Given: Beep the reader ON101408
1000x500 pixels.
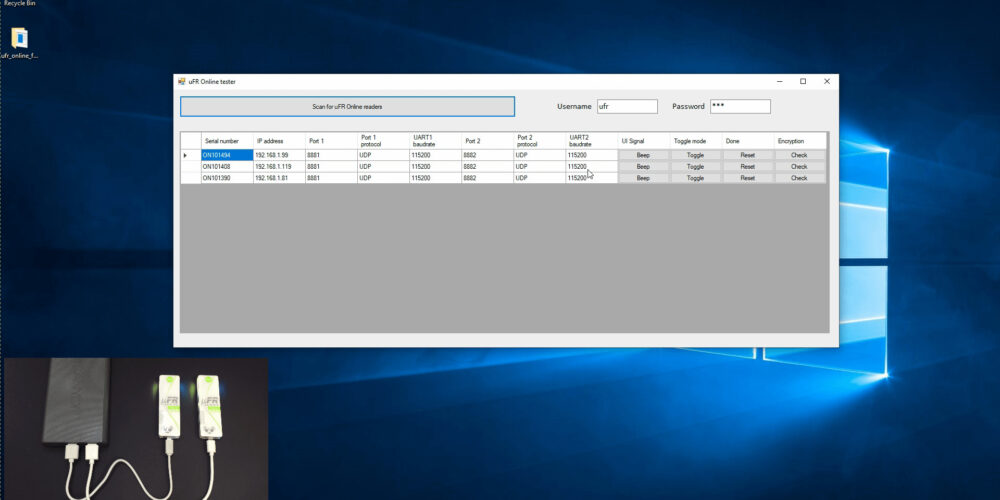Looking at the screenshot, I should click(643, 166).
